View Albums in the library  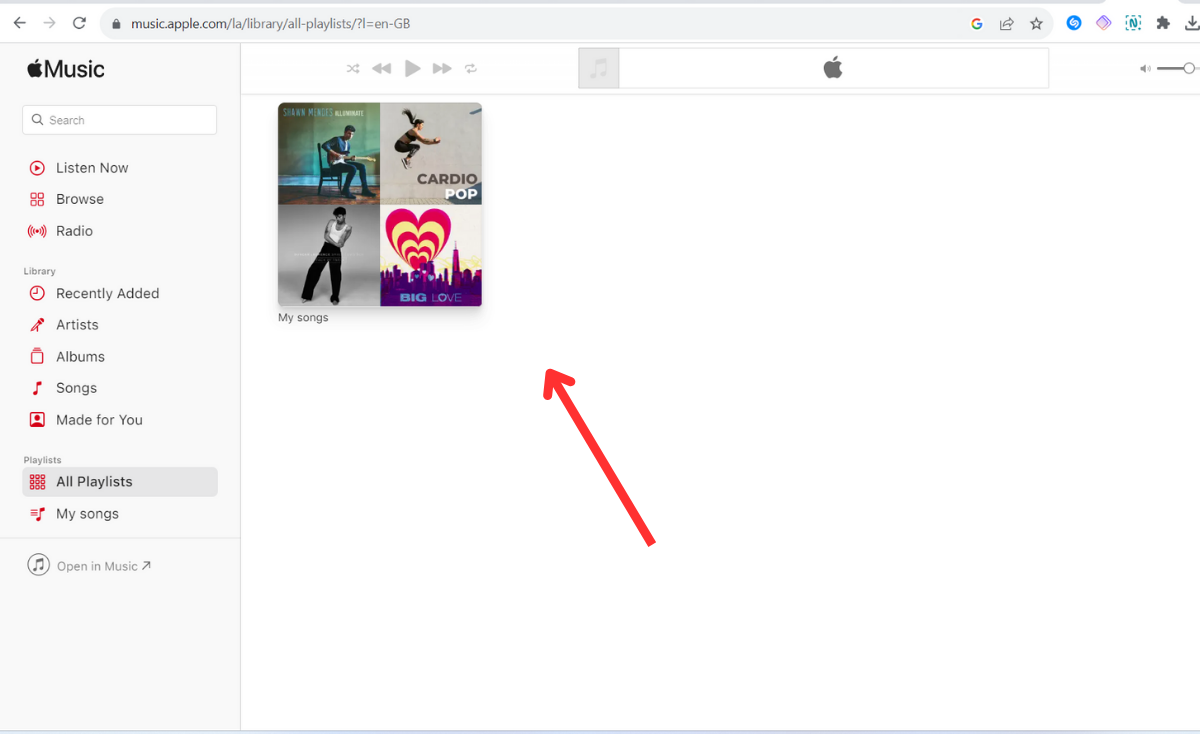pos(80,357)
